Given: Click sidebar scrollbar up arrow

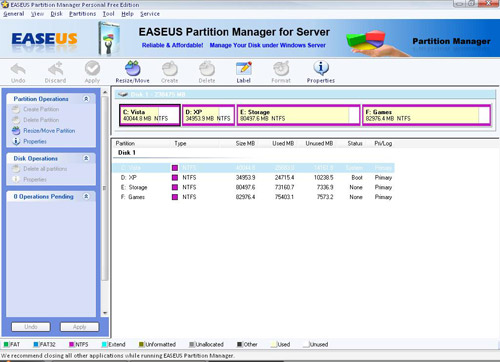Looking at the screenshot, I should [x=105, y=92].
